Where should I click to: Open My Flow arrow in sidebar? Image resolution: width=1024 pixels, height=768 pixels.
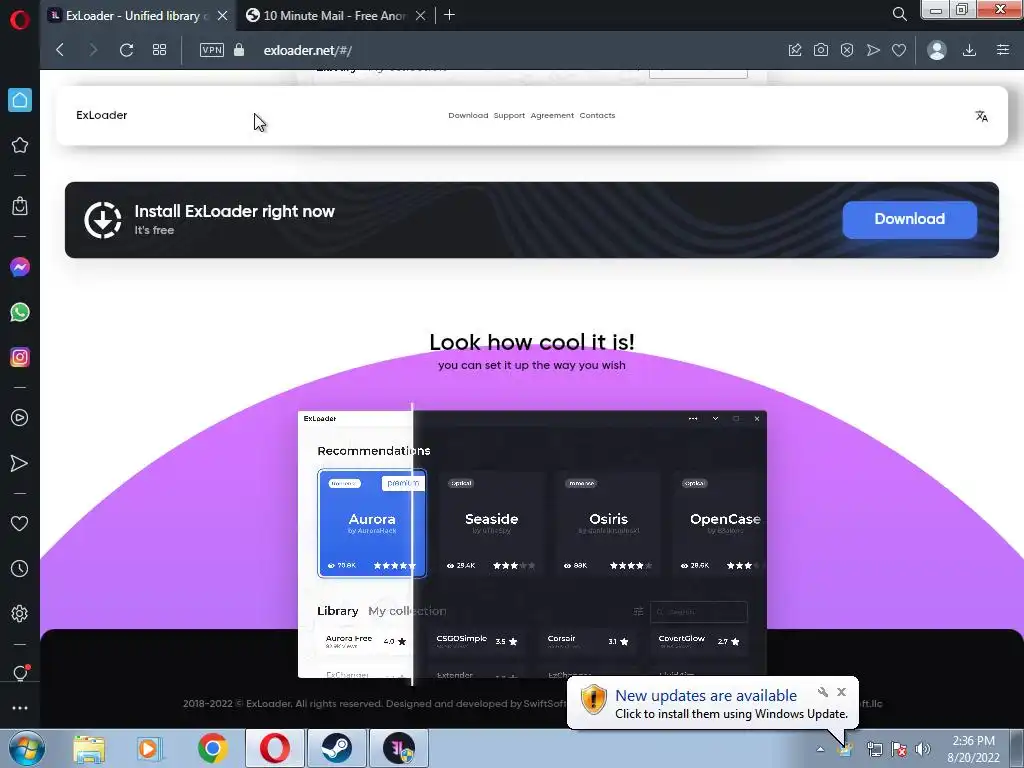(20, 463)
